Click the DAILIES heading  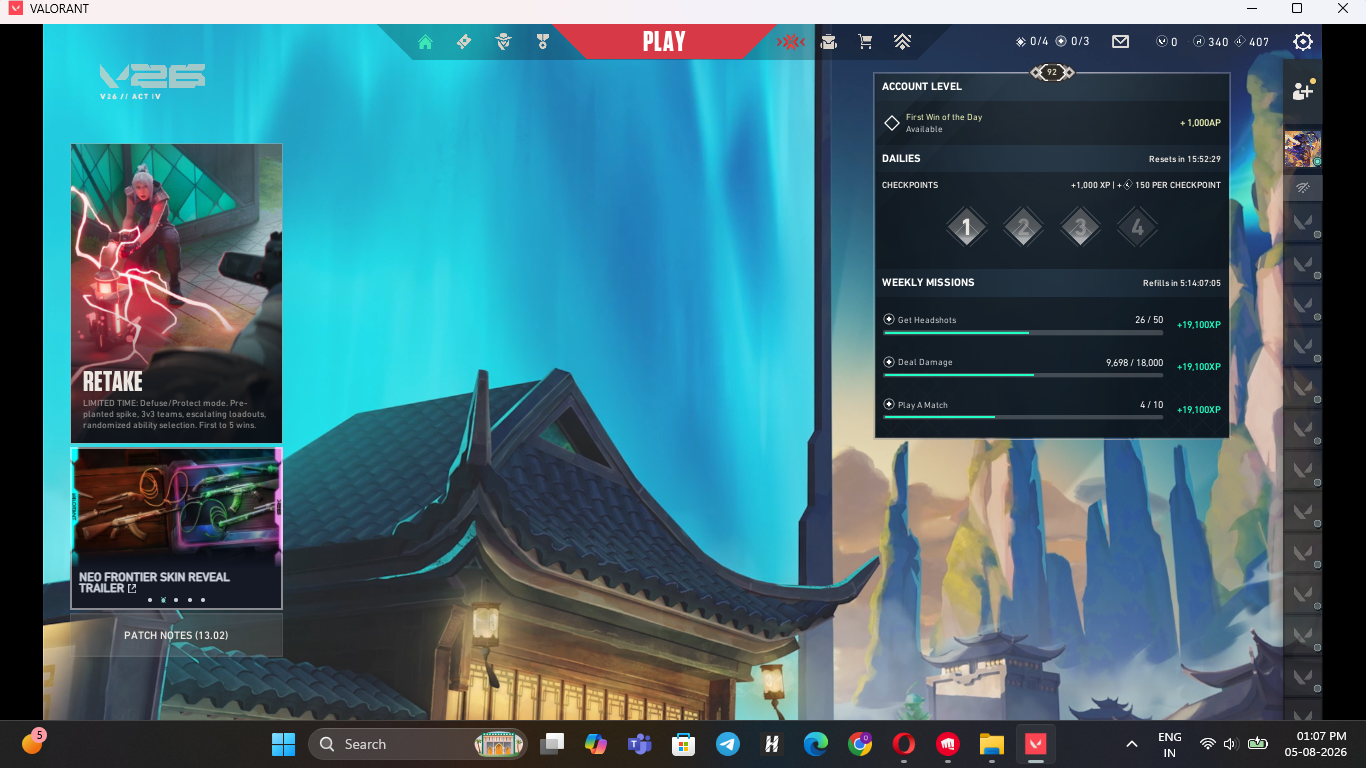tap(901, 158)
